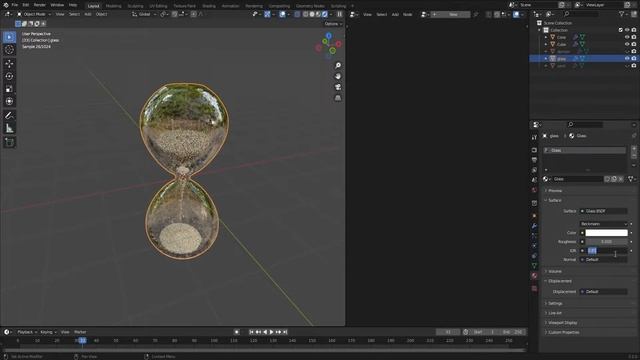640x360 pixels.
Task: Select the Annotate tool
Action: click(x=9, y=116)
